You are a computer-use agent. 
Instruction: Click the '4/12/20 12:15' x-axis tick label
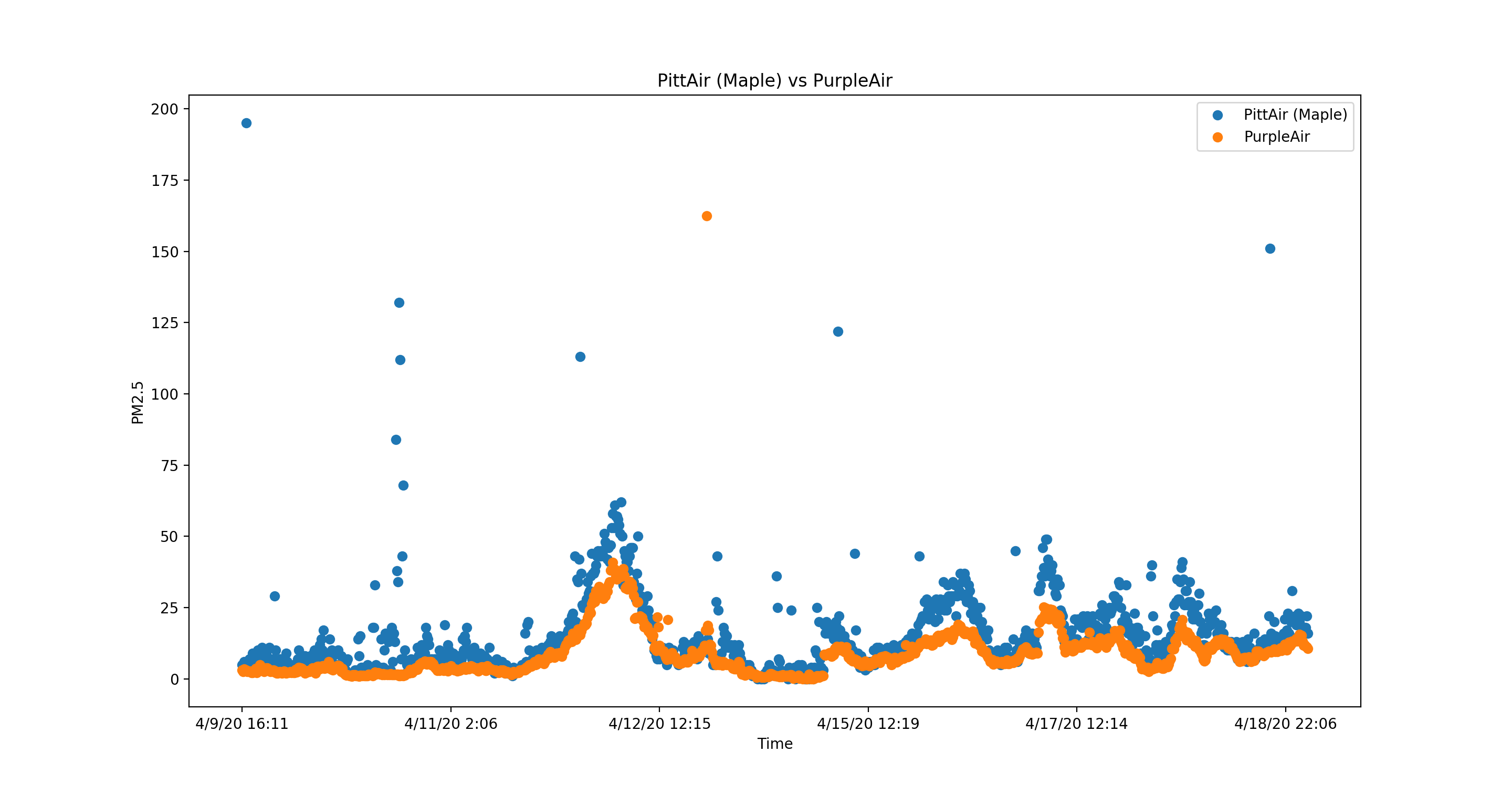click(659, 724)
